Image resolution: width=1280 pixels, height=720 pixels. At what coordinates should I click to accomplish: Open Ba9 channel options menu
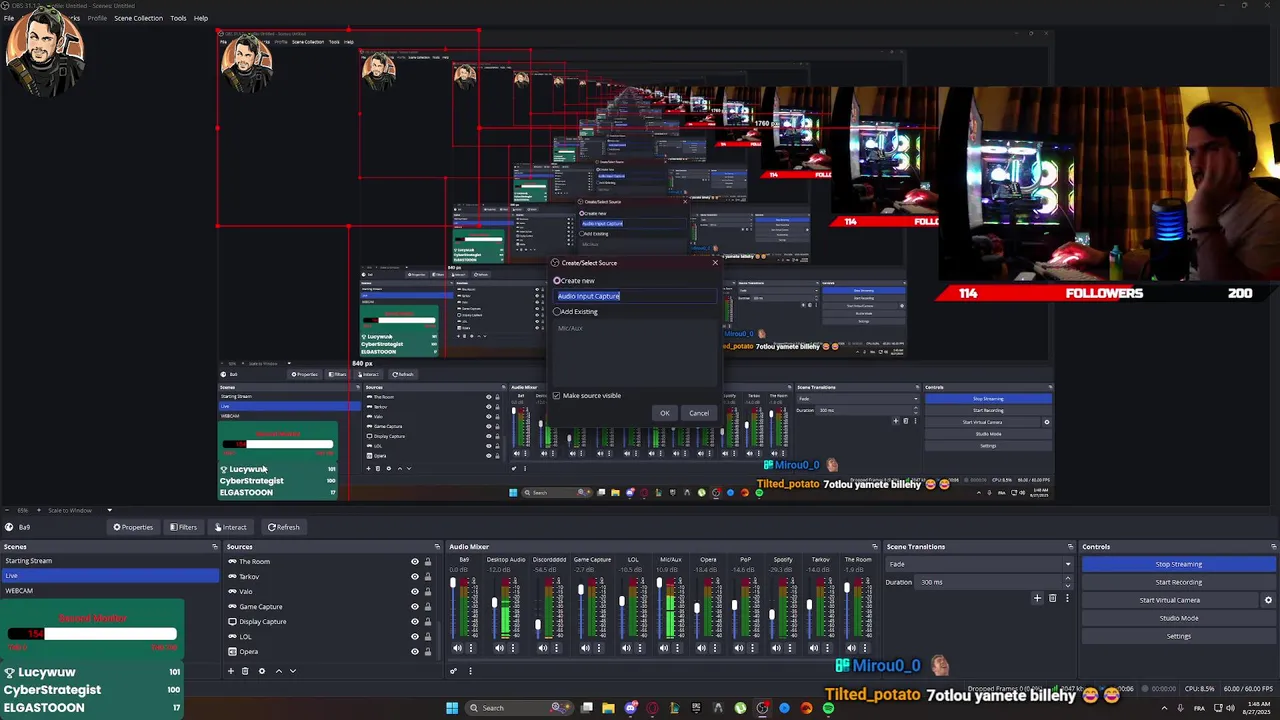tap(471, 648)
